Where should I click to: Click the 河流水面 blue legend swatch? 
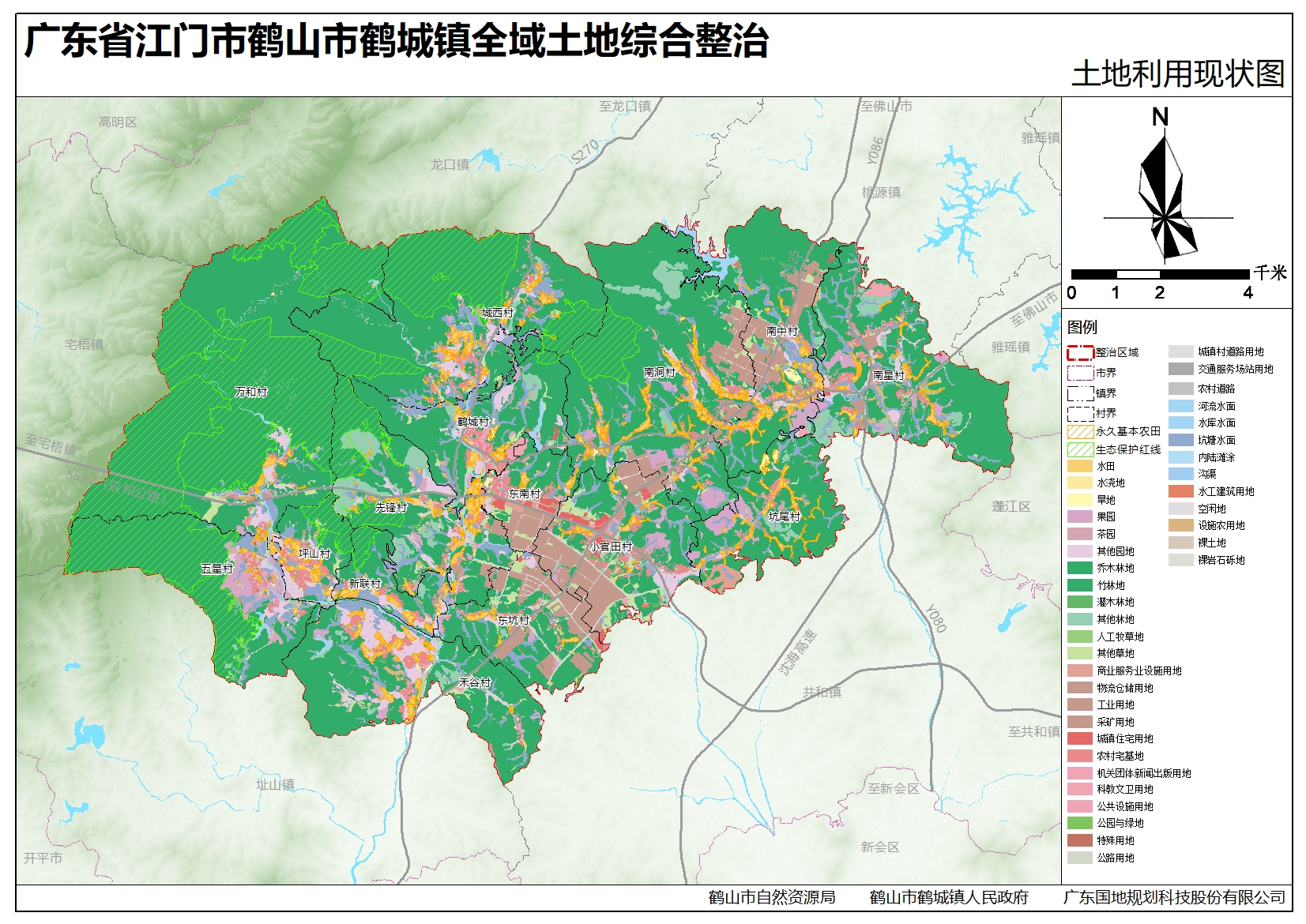tap(1181, 406)
